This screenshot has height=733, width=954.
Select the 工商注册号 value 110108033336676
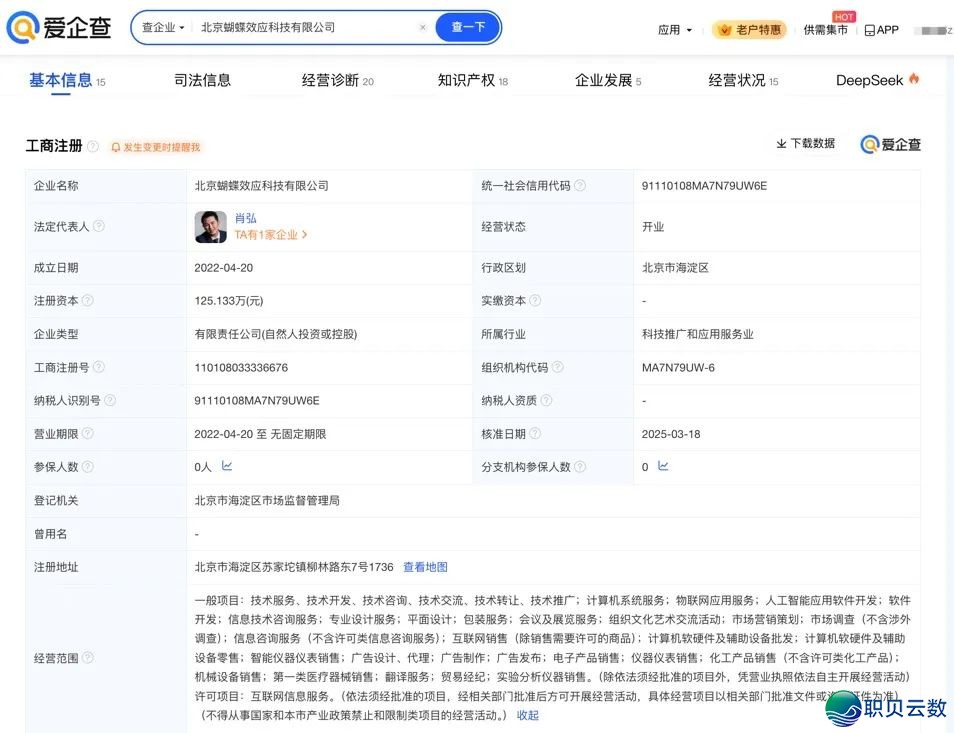(x=241, y=367)
